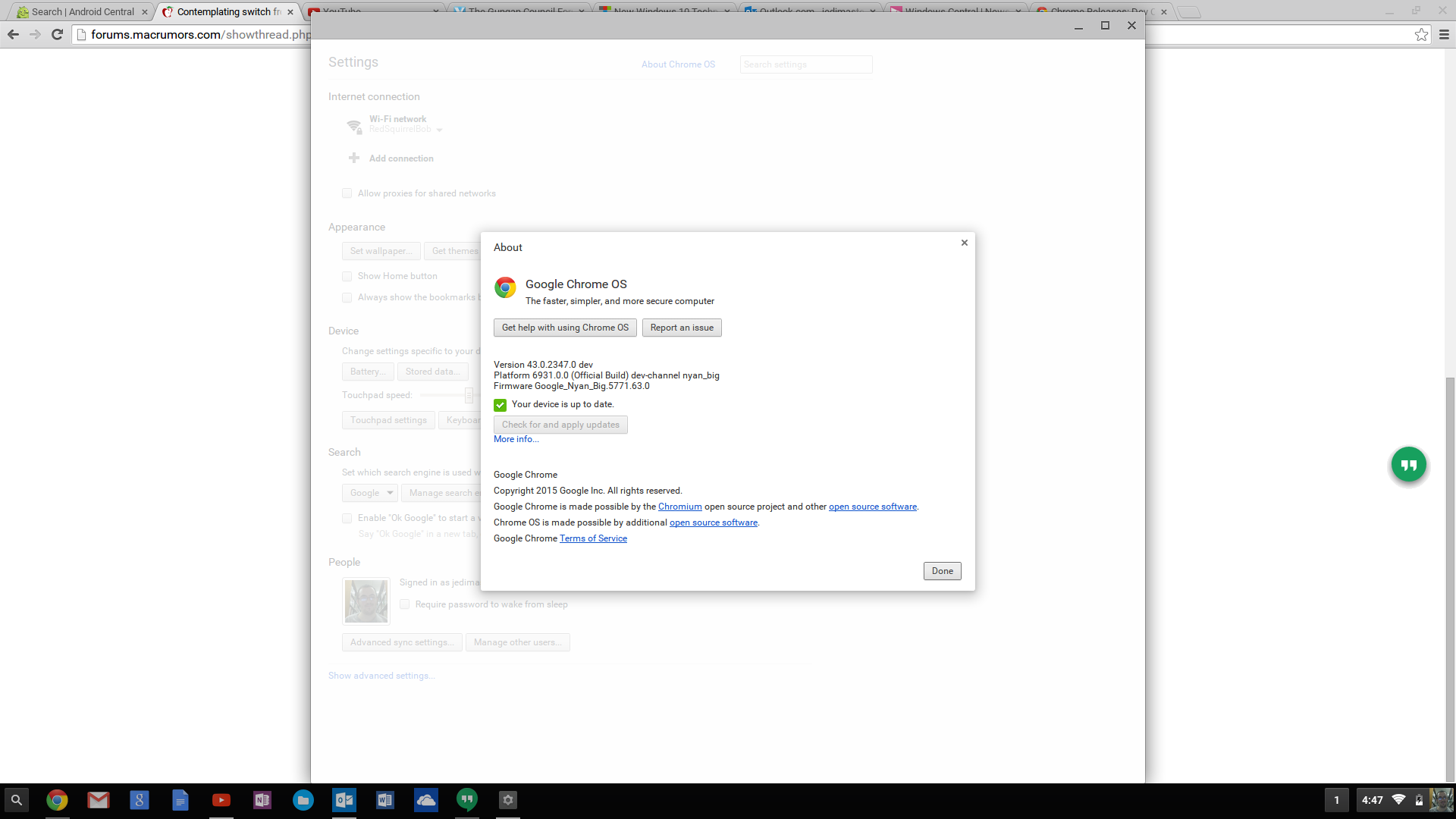Image resolution: width=1456 pixels, height=819 pixels.
Task: Enable the Show Home button checkbox
Action: coord(347,276)
